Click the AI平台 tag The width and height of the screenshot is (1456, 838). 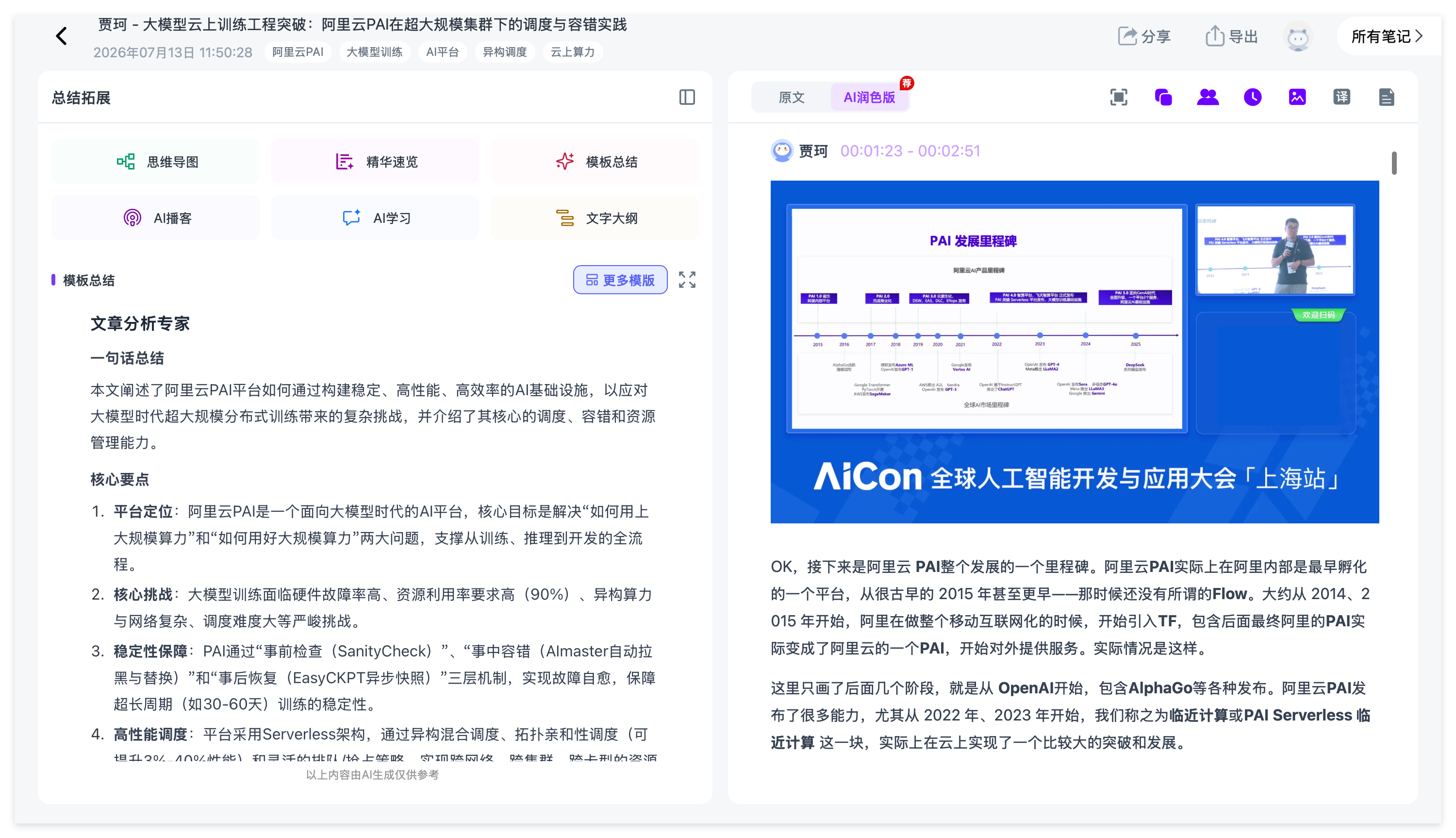pyautogui.click(x=442, y=52)
